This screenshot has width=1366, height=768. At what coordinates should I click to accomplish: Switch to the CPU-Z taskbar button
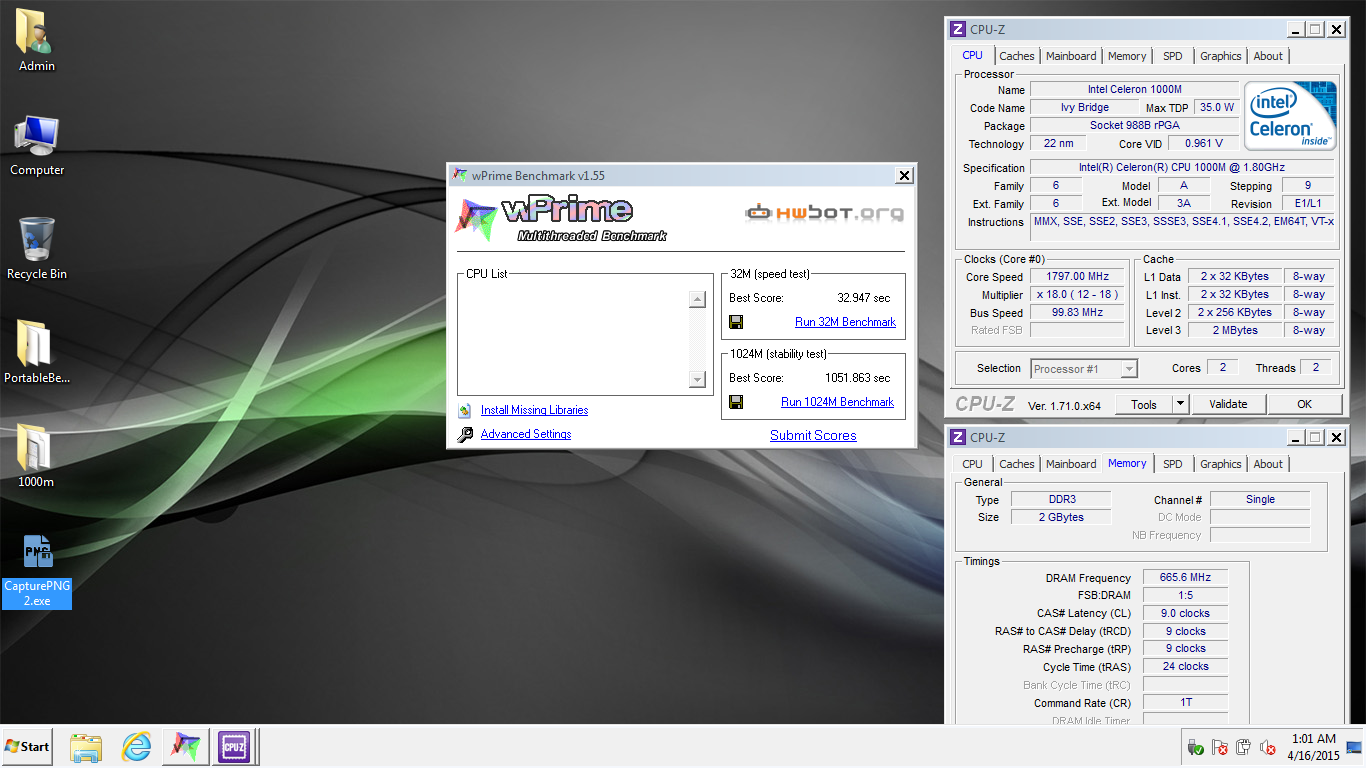pyautogui.click(x=234, y=747)
